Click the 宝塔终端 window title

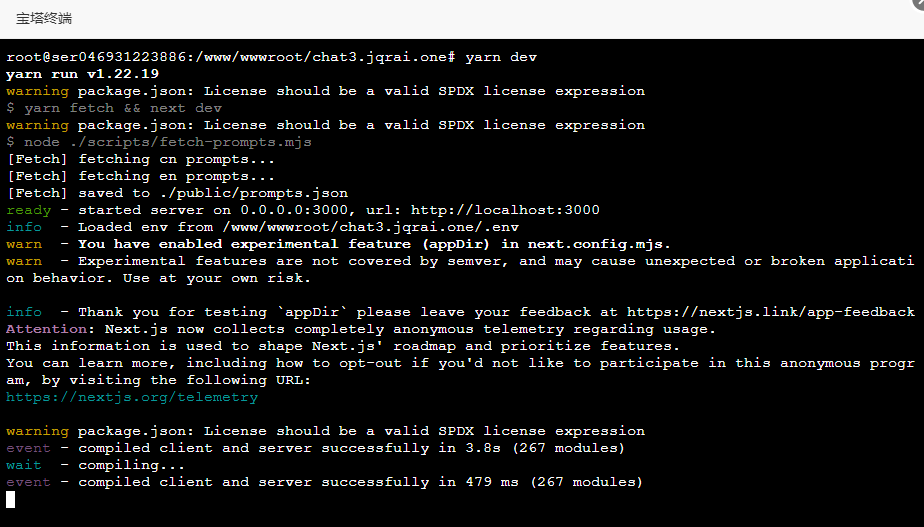[44, 18]
